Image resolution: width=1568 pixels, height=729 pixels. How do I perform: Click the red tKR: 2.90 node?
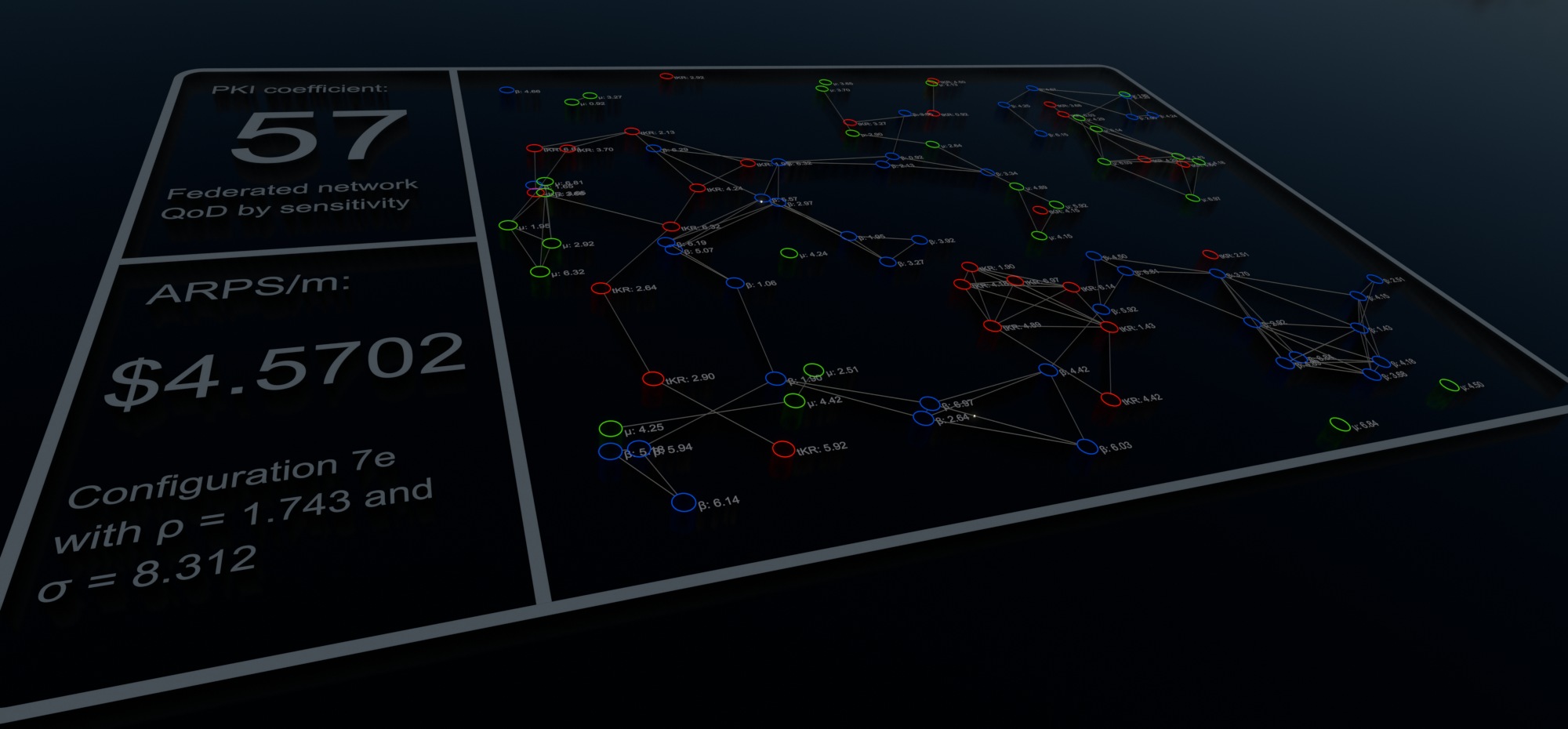coord(652,379)
